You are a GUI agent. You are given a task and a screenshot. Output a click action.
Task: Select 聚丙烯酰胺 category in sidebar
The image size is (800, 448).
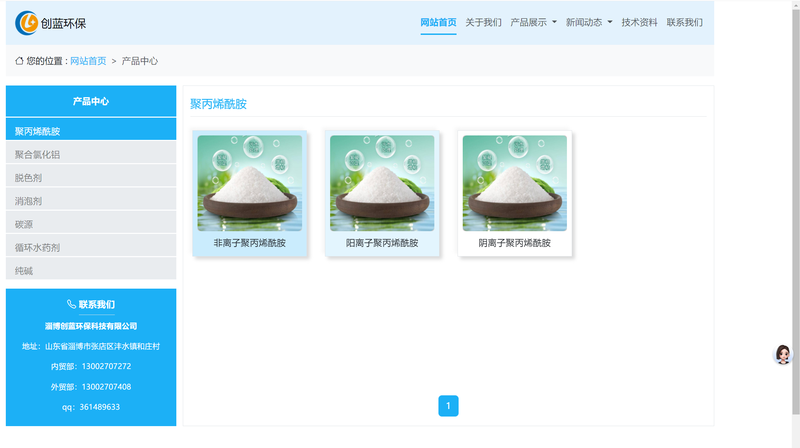[x=91, y=131]
